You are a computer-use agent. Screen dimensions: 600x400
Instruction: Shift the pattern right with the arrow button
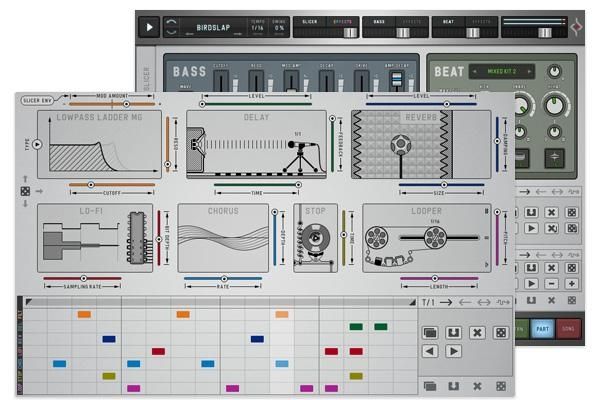coord(453,351)
